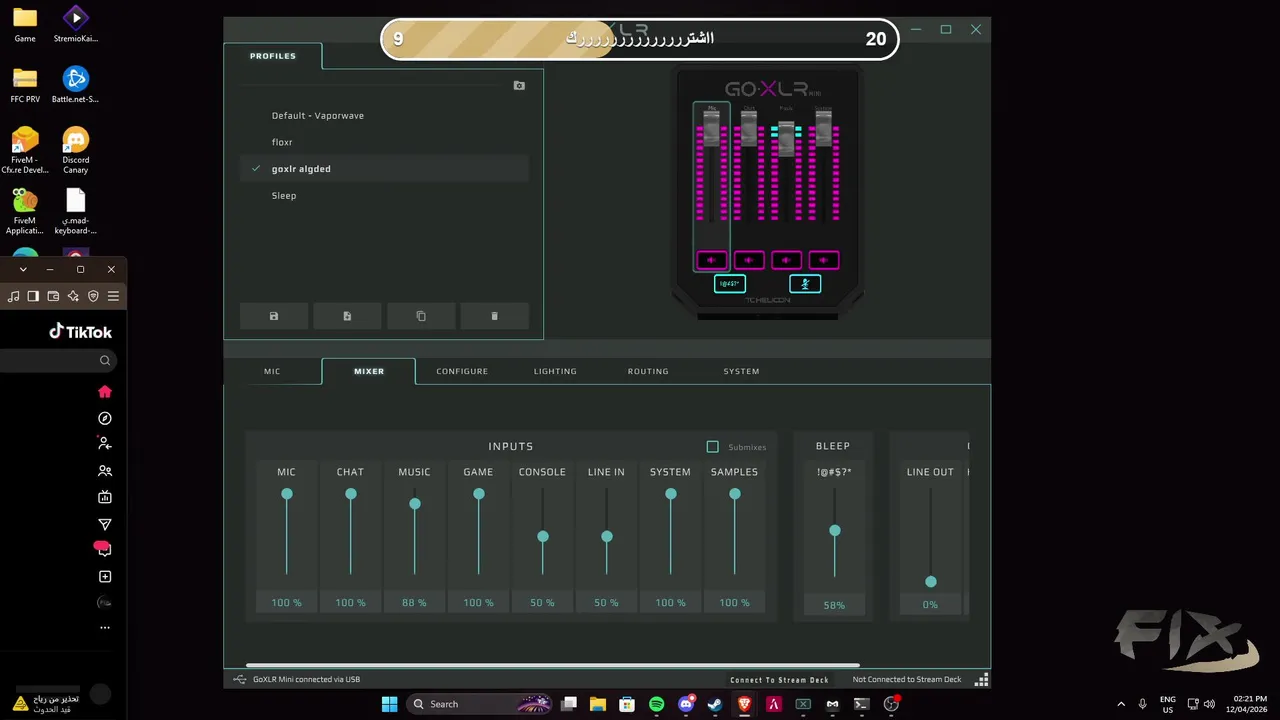Viewport: 1280px width, 720px height.
Task: Toggle the Music channel mute button on device
Action: point(786,260)
